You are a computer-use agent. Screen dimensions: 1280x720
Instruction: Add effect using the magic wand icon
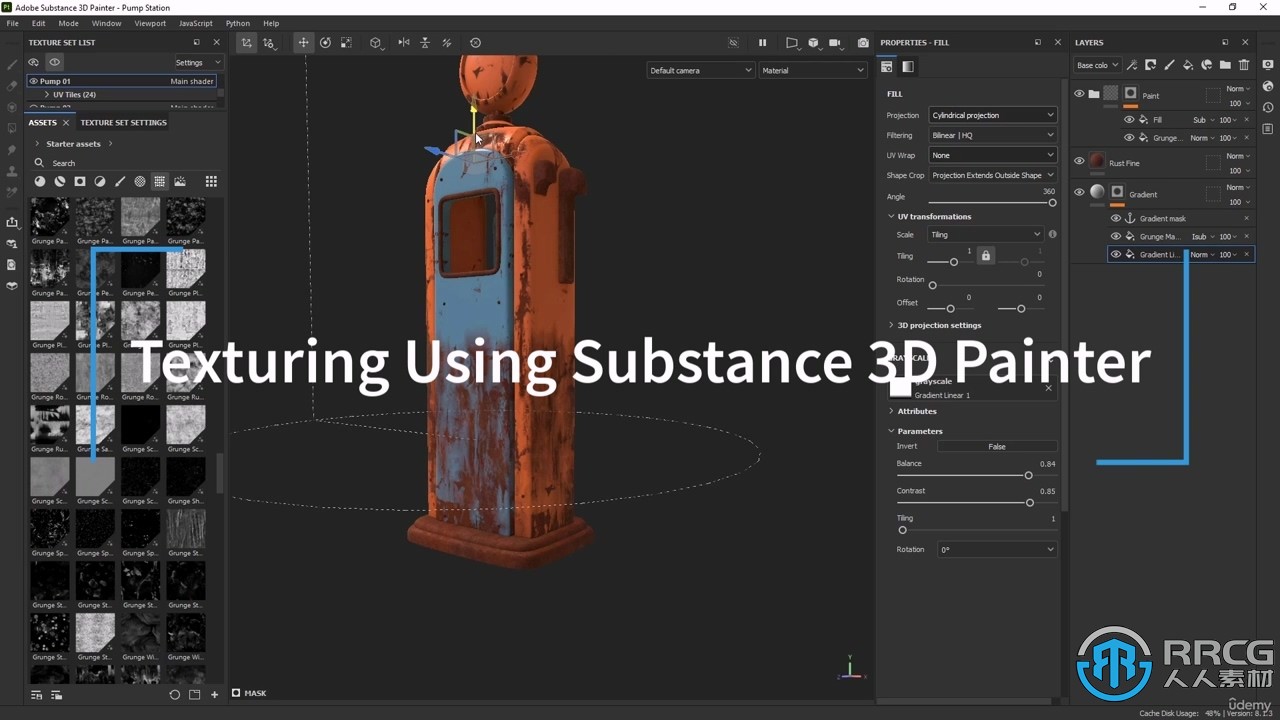pyautogui.click(x=1132, y=65)
